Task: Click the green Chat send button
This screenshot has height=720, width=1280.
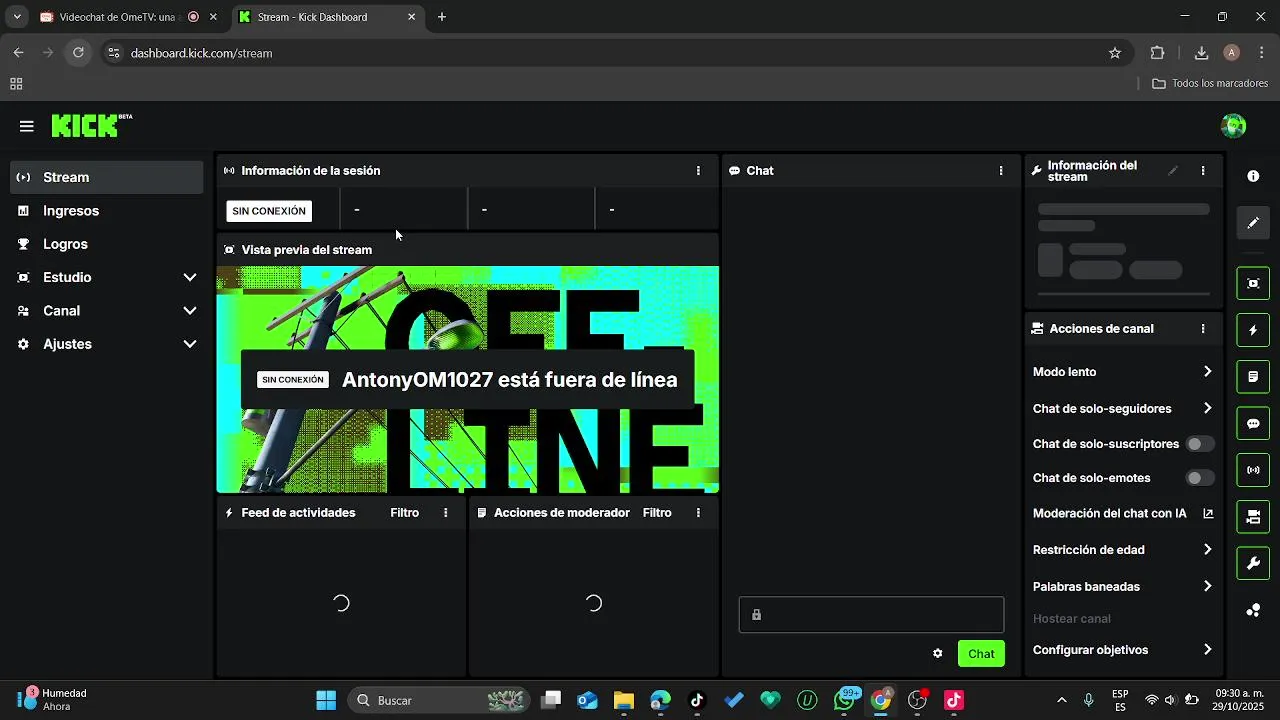Action: pos(981,654)
